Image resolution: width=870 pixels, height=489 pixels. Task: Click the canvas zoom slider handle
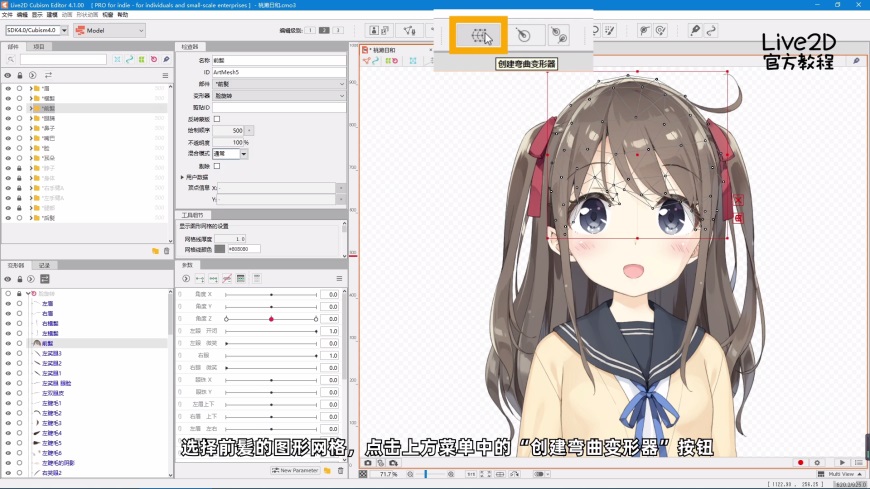click(426, 475)
